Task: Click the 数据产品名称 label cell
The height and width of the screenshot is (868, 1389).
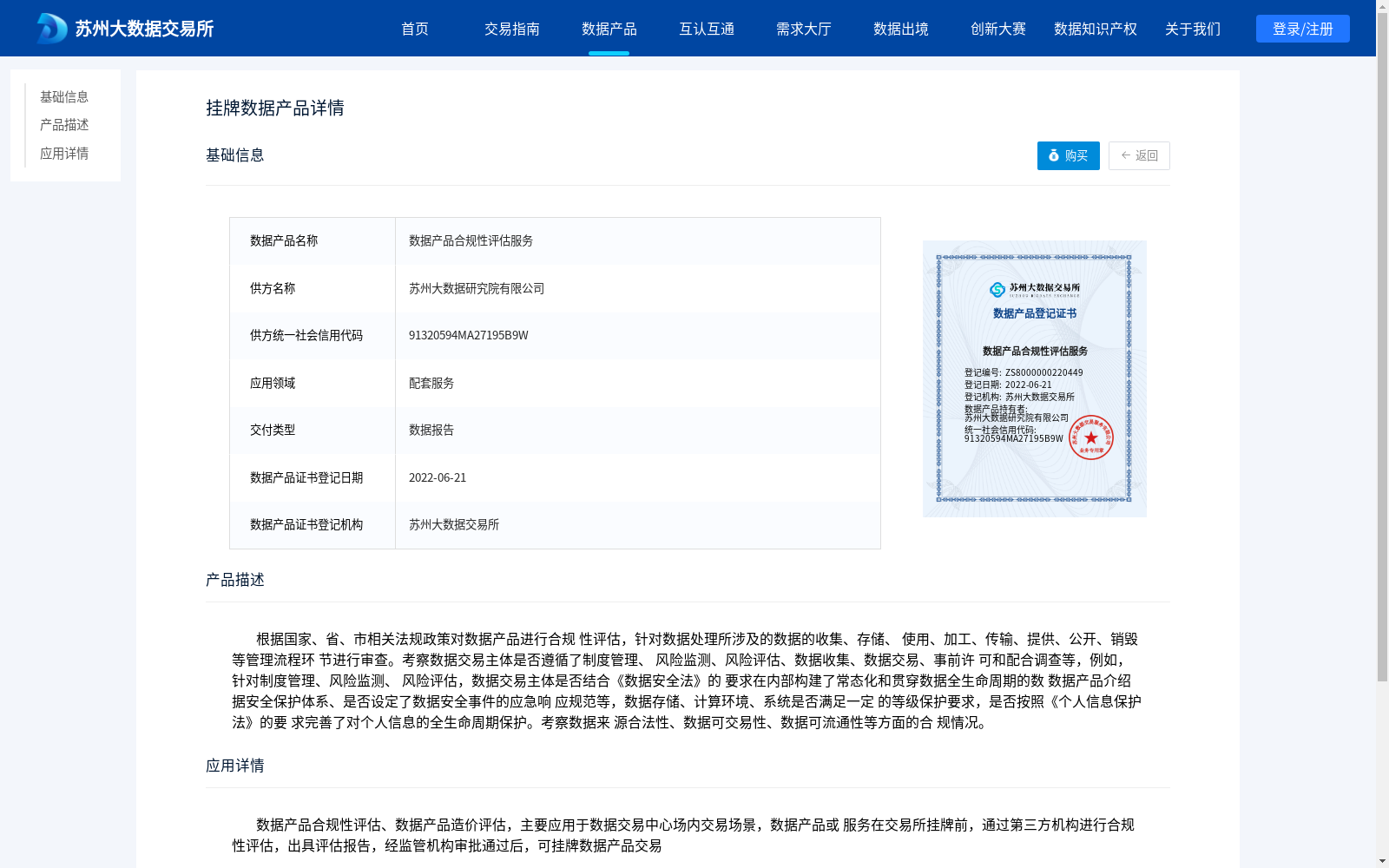Action: (313, 241)
